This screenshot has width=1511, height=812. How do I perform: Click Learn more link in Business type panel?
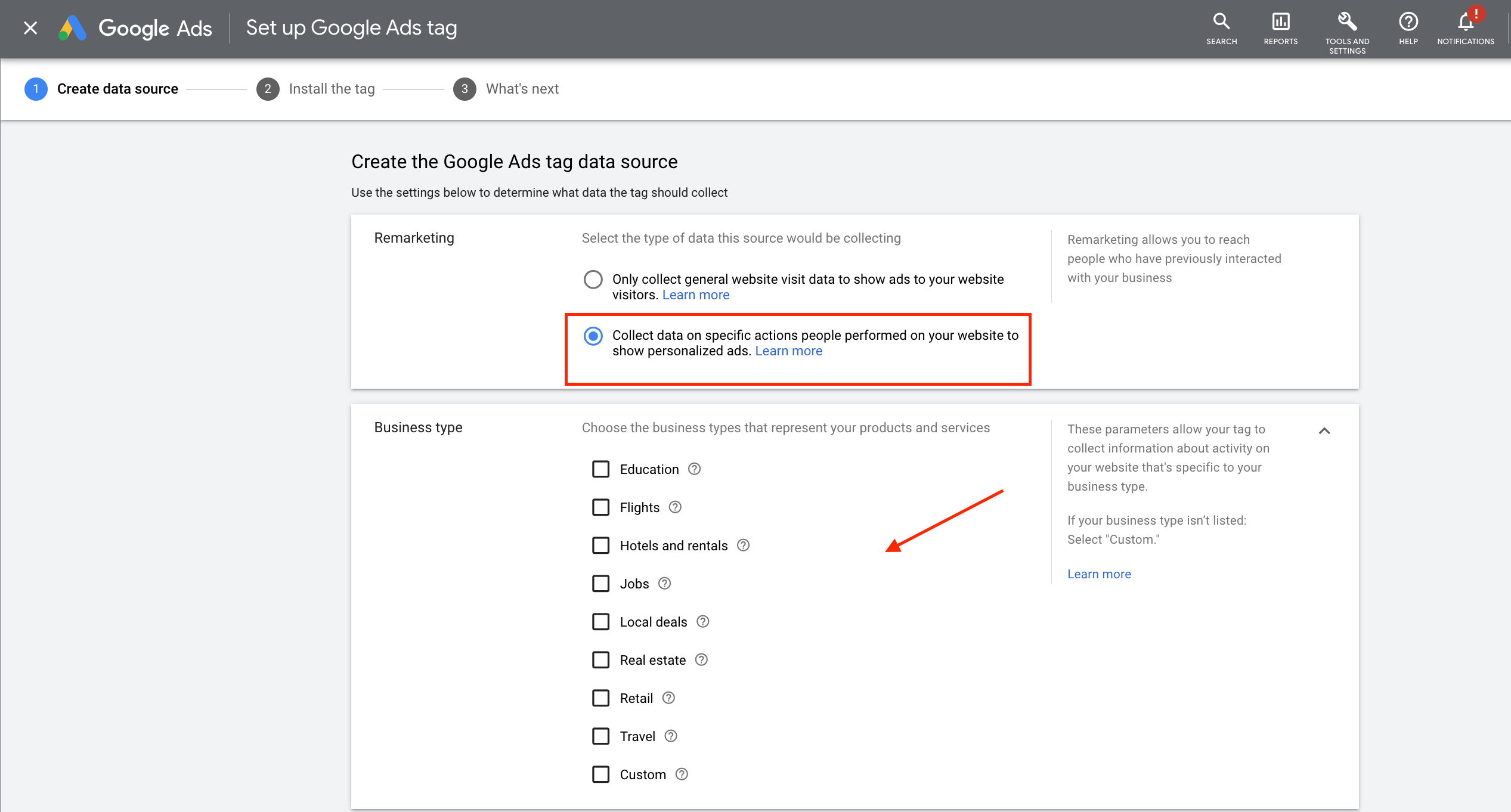[x=1098, y=574]
